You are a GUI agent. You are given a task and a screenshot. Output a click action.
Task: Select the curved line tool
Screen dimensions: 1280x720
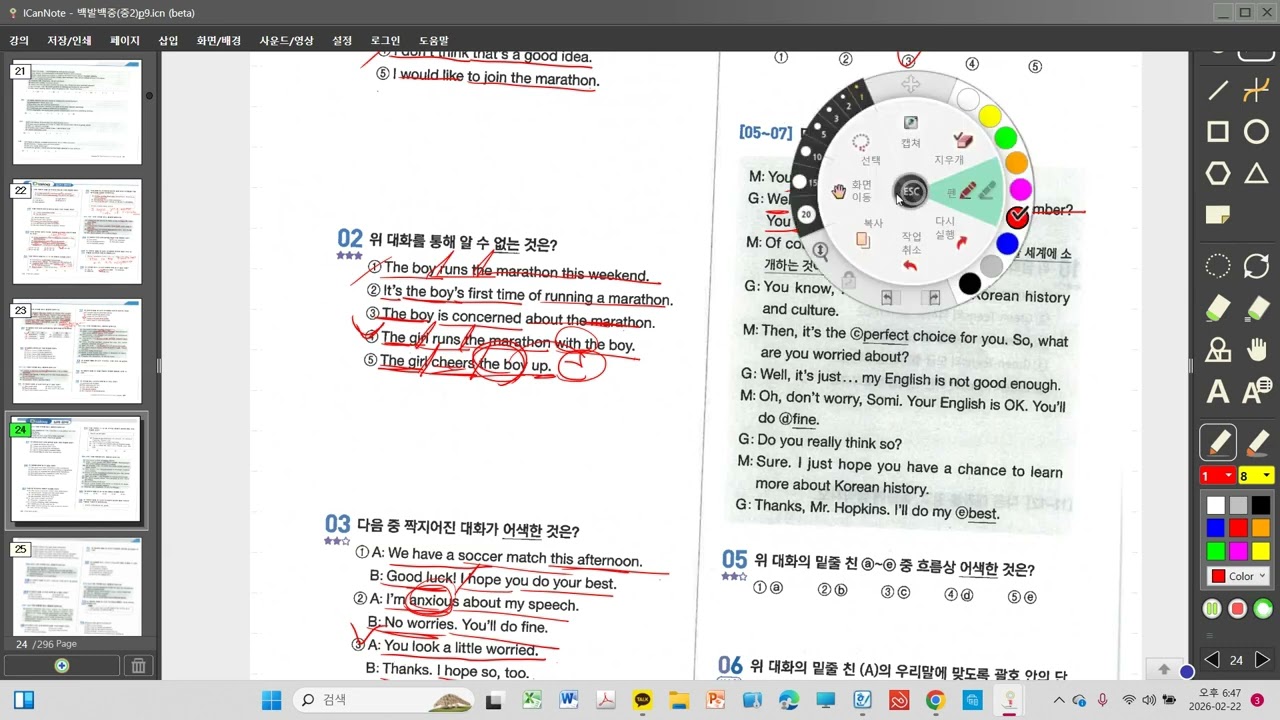coord(1256,91)
